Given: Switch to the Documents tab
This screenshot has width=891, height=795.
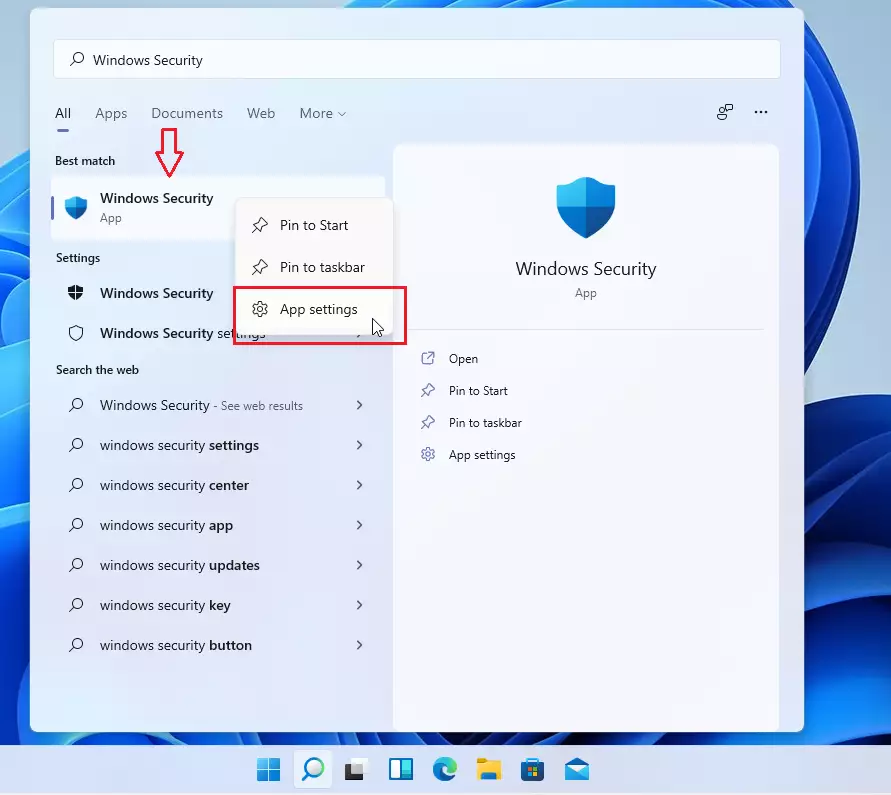Looking at the screenshot, I should pyautogui.click(x=187, y=113).
